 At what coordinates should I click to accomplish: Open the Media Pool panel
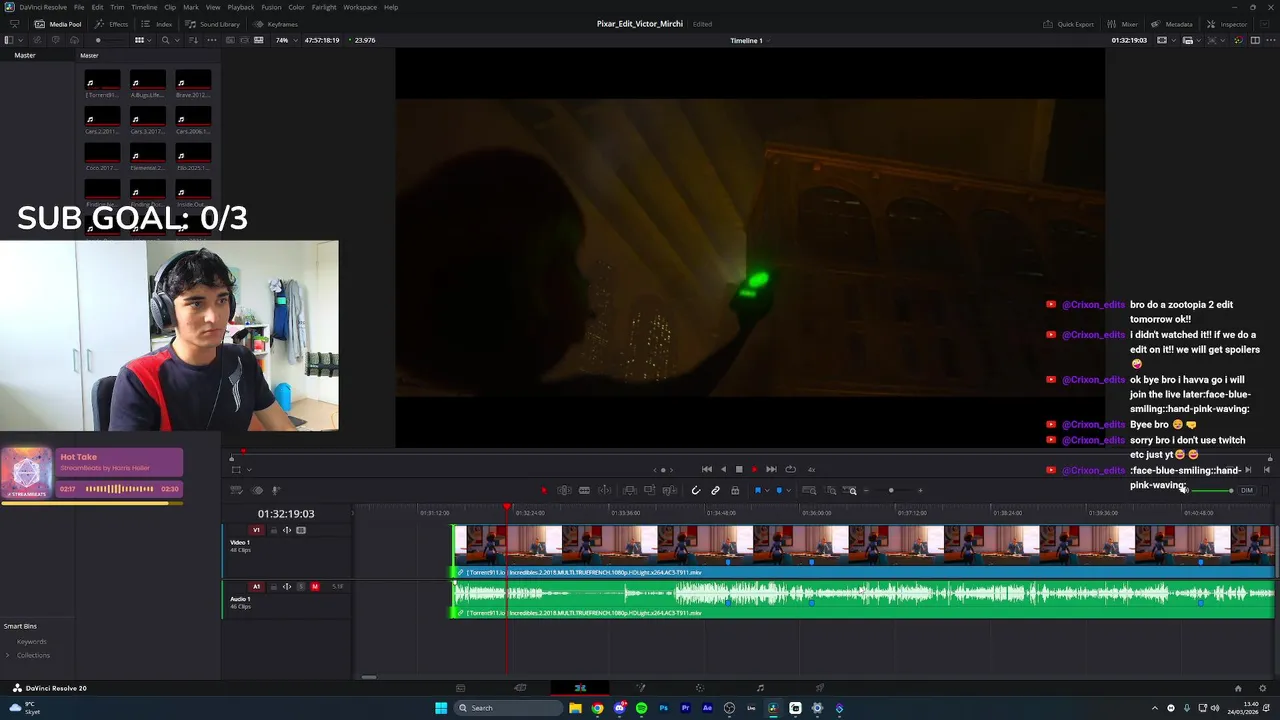(59, 24)
